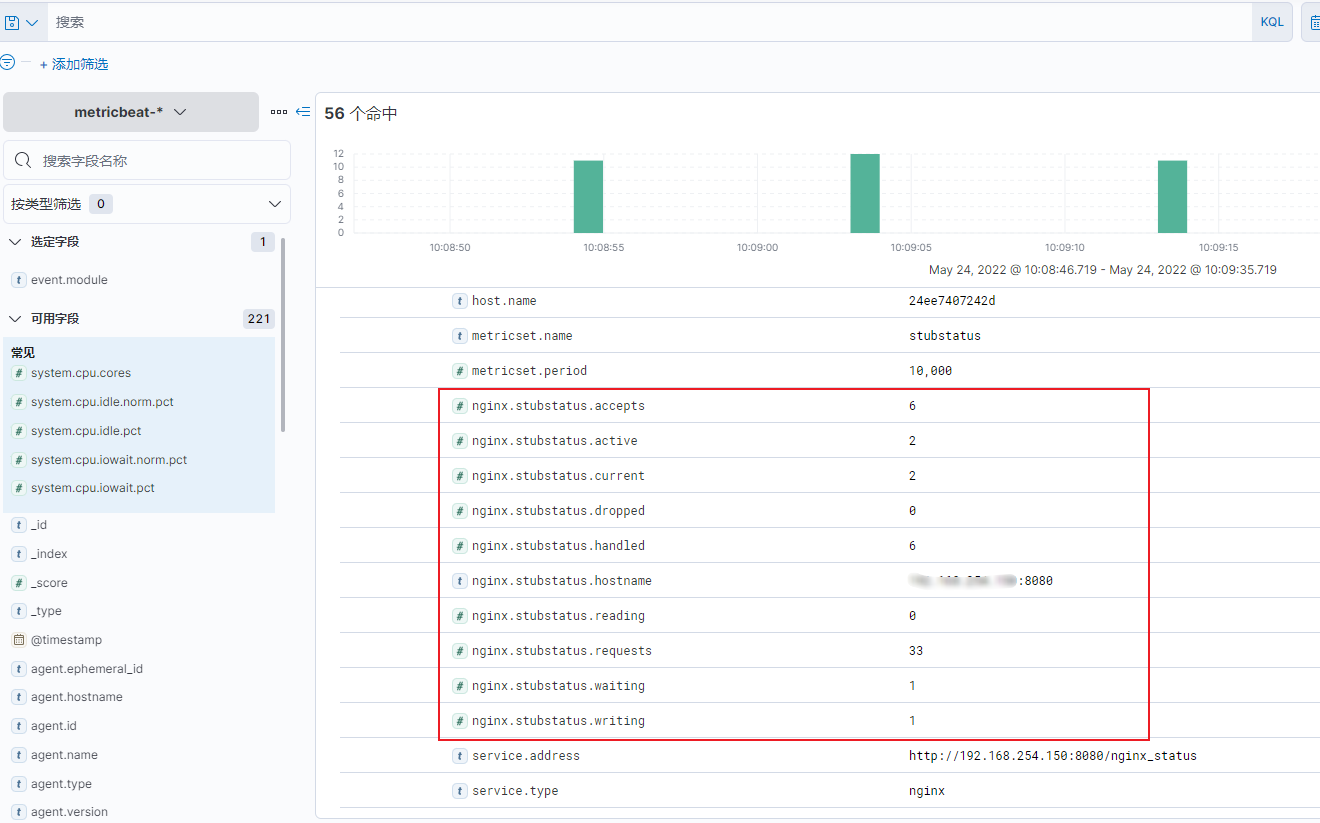The image size is (1320, 823).
Task: Click the histogram bar near 10:08:55
Action: pyautogui.click(x=588, y=196)
